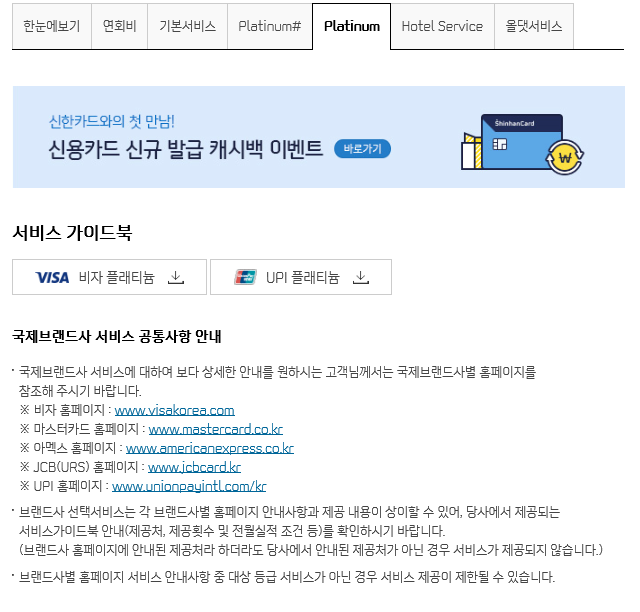Screen dimensions: 640x612
Task: Click the download icon beside UPI 플래티늄
Action: click(361, 277)
